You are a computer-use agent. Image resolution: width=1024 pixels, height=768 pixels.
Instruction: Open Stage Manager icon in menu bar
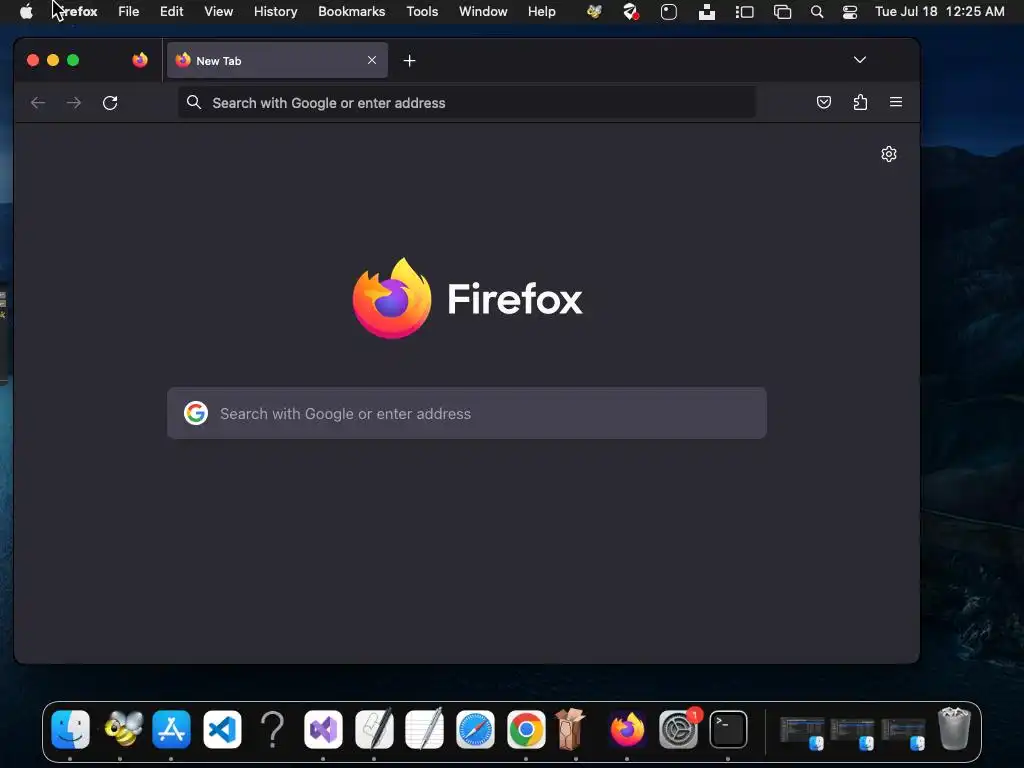click(744, 12)
